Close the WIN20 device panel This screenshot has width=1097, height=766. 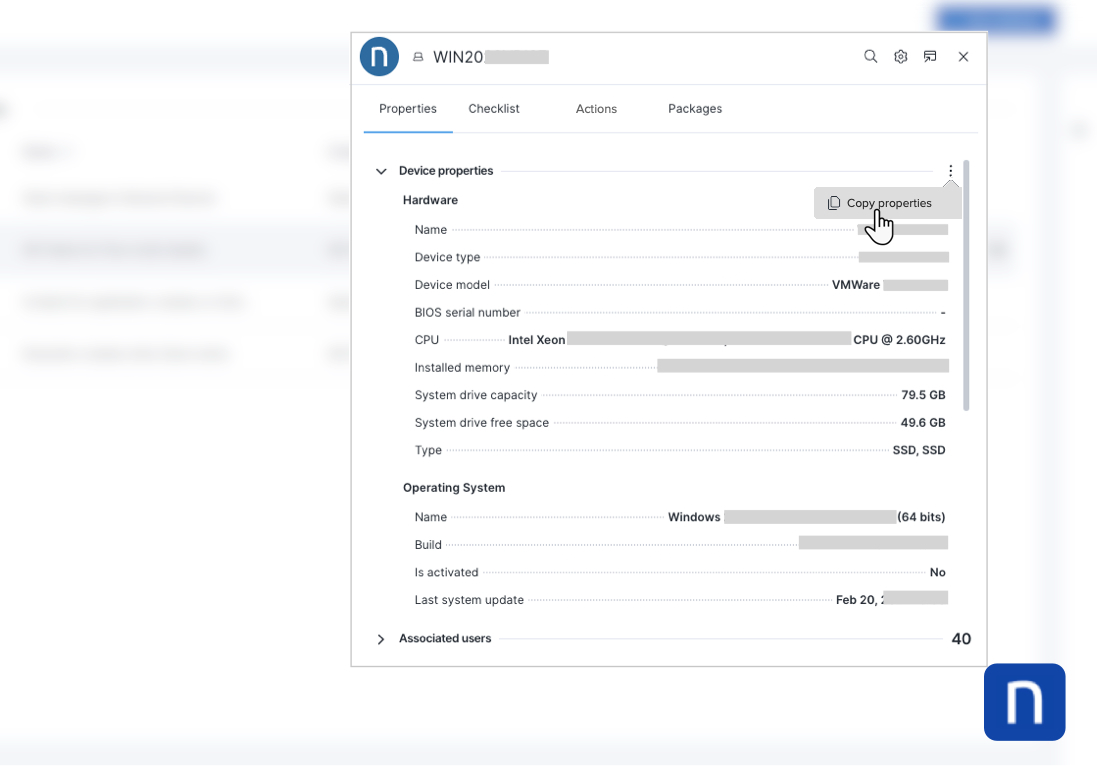963,56
